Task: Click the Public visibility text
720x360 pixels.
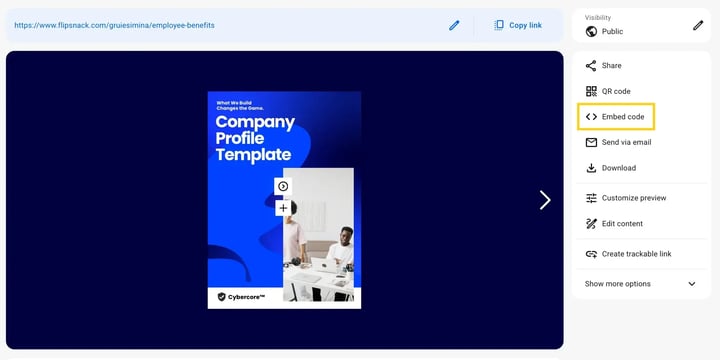Action: [x=613, y=32]
